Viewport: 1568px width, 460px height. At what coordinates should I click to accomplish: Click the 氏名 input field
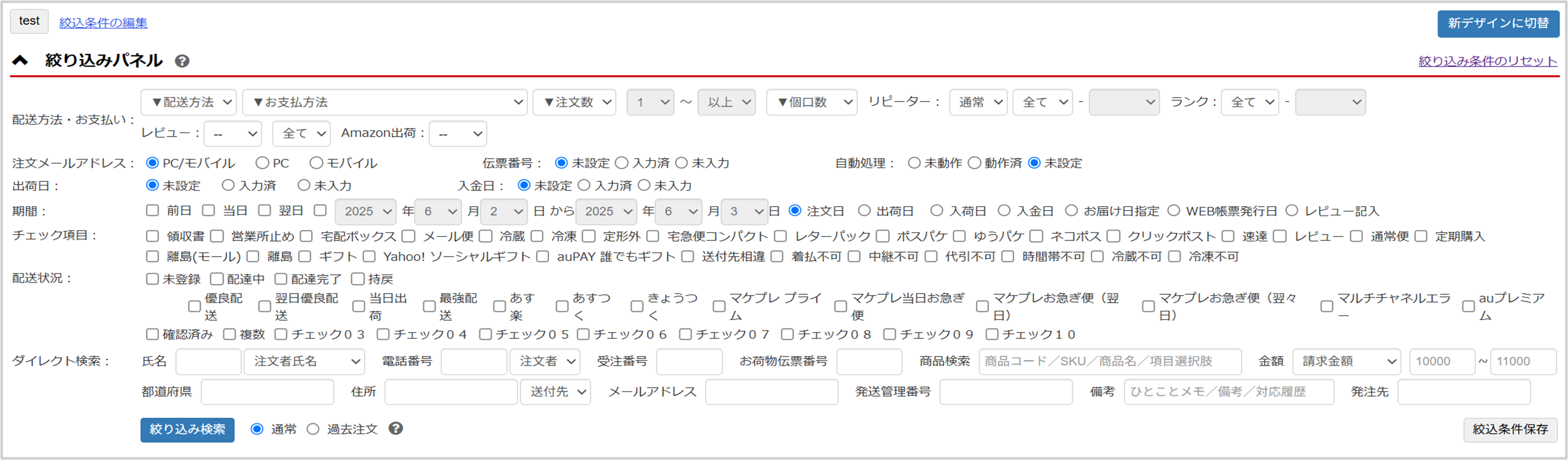(208, 361)
